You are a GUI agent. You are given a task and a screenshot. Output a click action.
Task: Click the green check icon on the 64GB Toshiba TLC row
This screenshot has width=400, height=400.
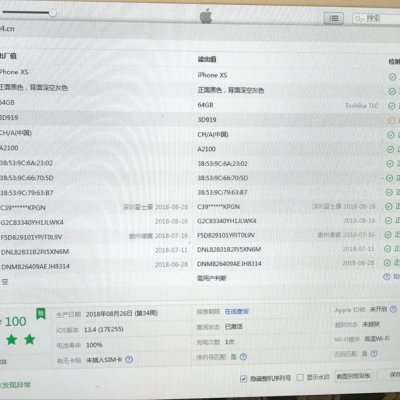click(391, 106)
